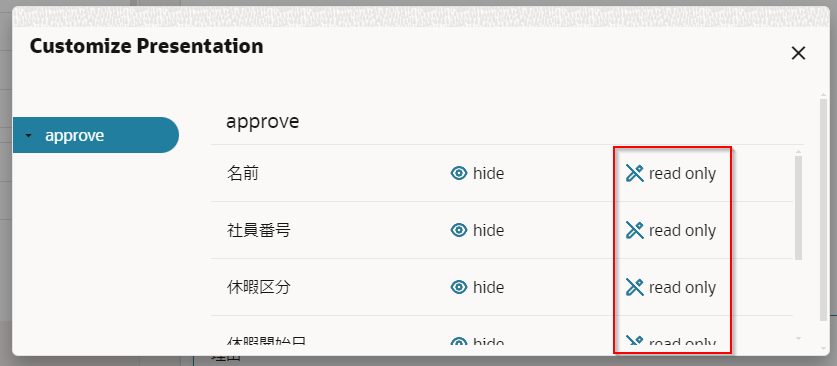Click the inner list's down scroll arrow

click(x=799, y=338)
